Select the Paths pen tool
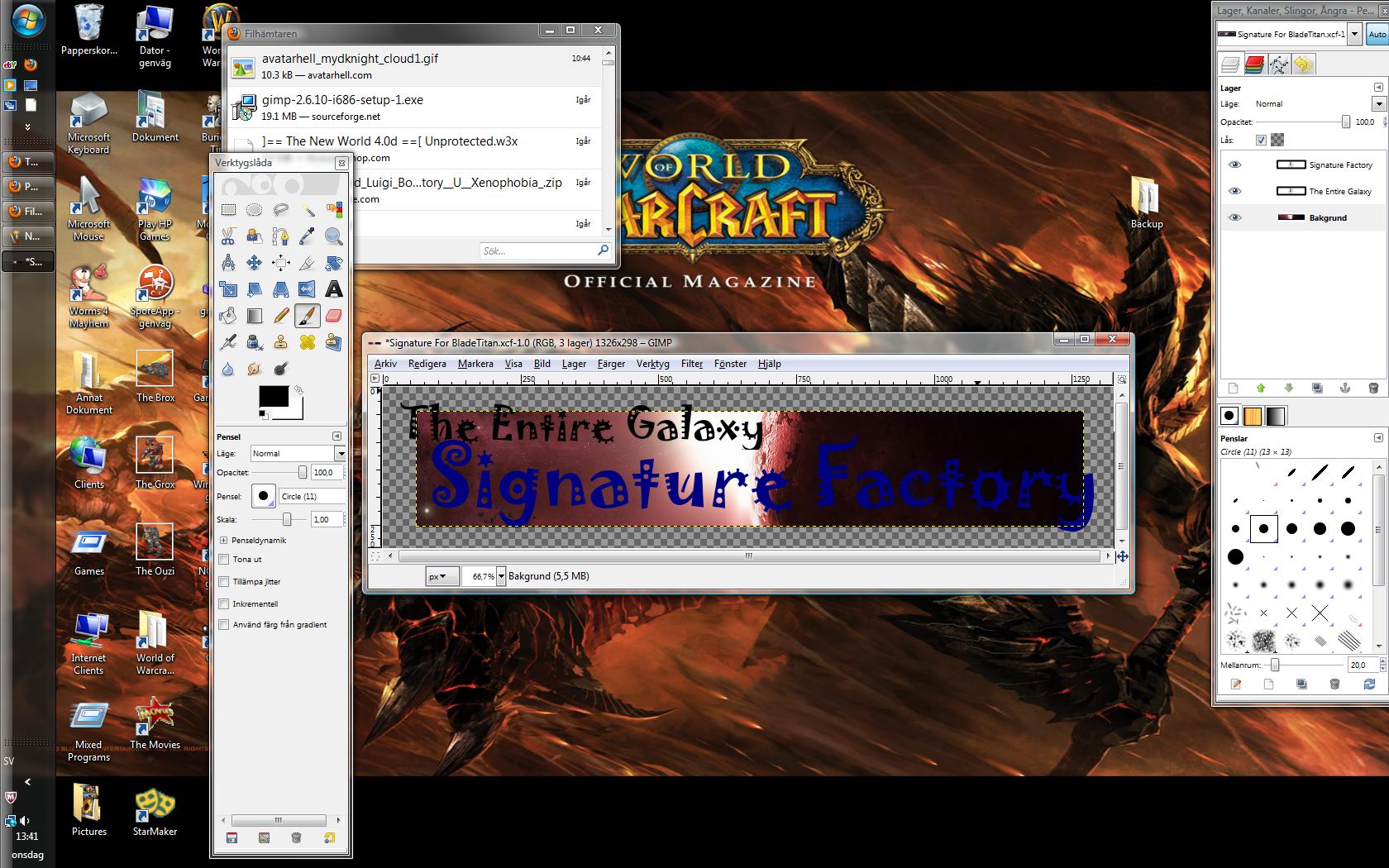 coord(281,236)
